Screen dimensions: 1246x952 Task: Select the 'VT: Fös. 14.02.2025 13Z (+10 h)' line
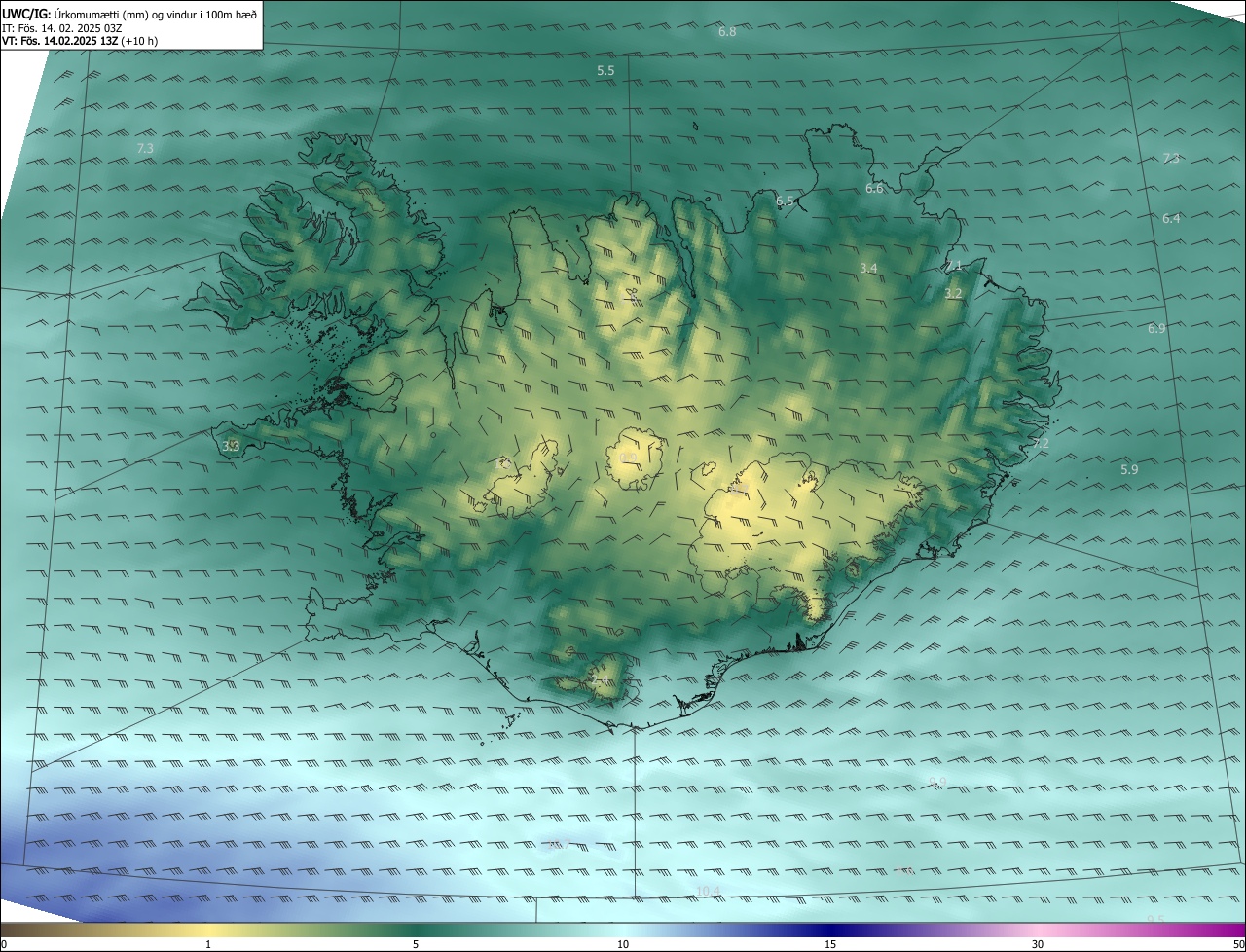coord(80,41)
